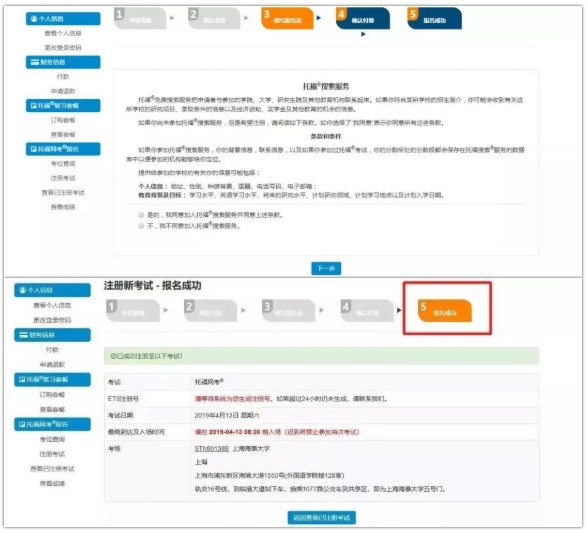
Task: Click the 注册新考试 - 报名成功 page title
Action: click(152, 285)
